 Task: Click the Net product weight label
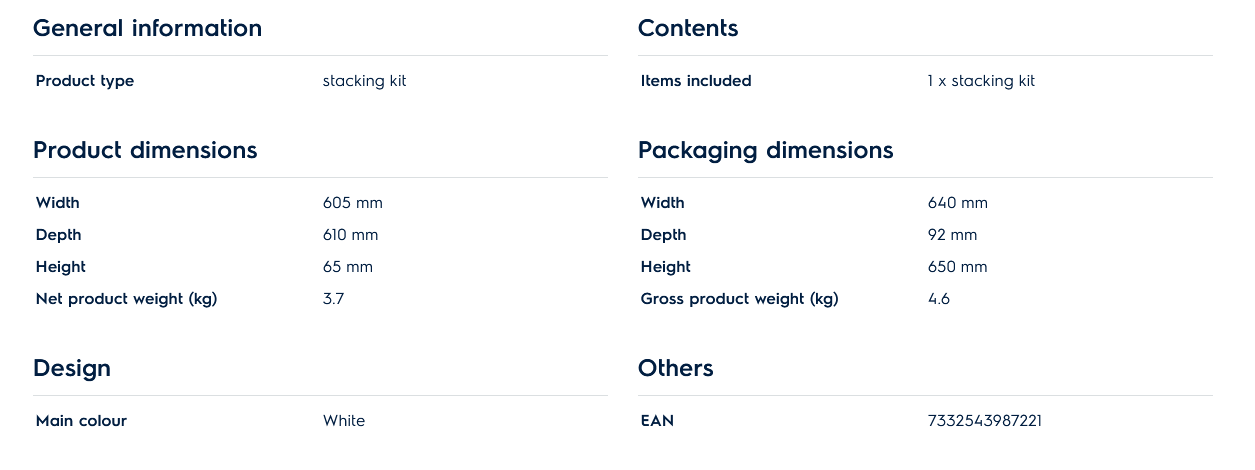point(126,299)
